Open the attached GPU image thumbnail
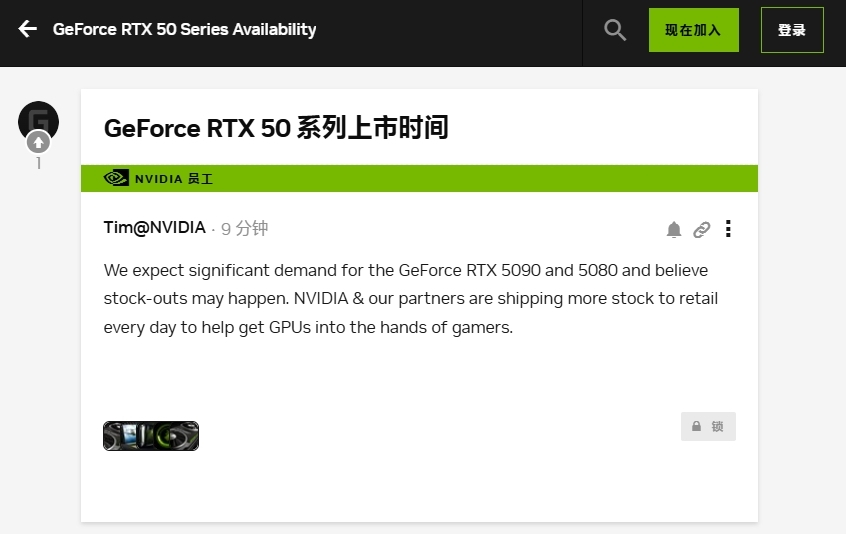Image resolution: width=846 pixels, height=534 pixels. pos(151,436)
